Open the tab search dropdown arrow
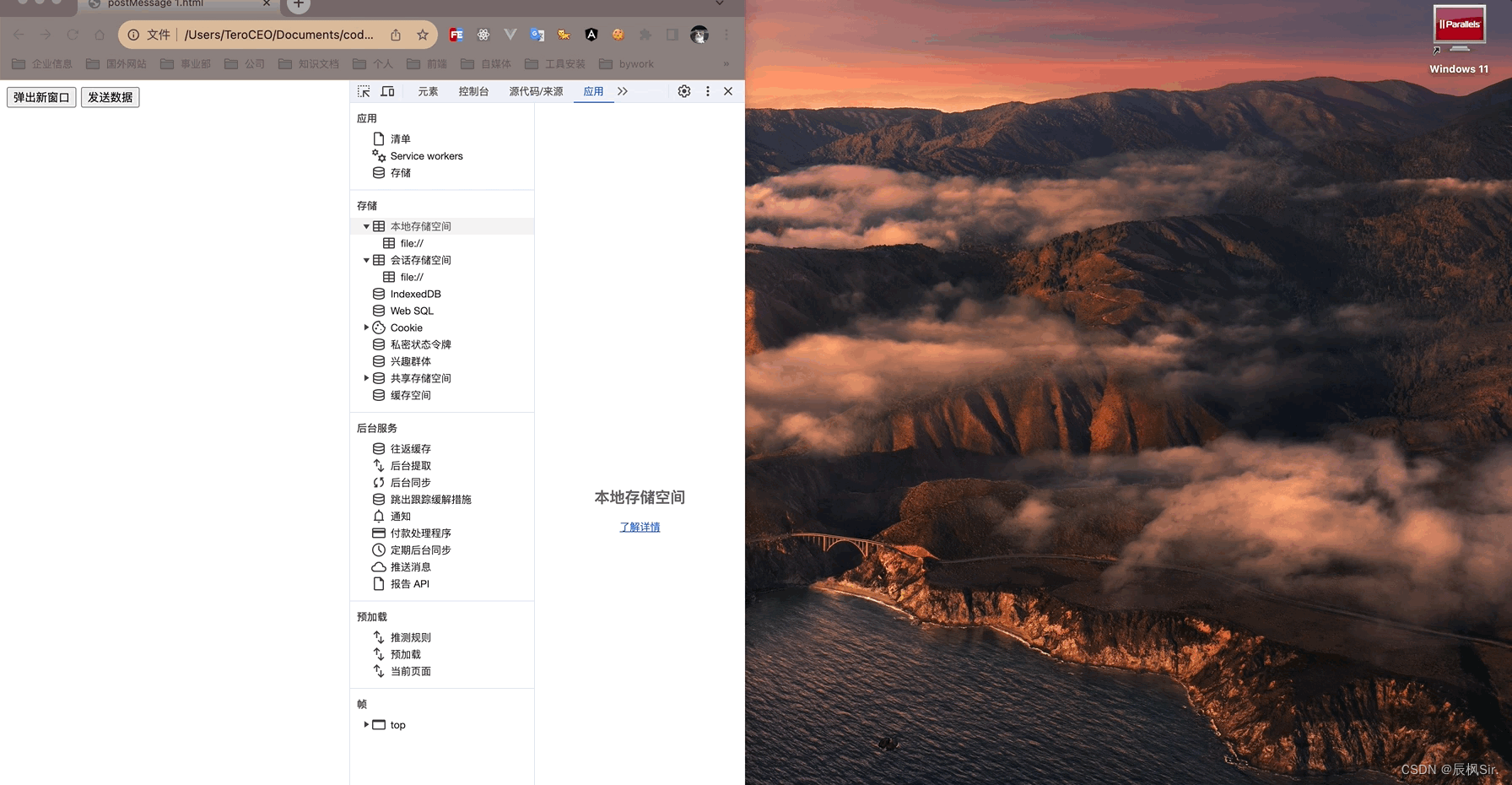The height and width of the screenshot is (785, 1512). (720, 4)
